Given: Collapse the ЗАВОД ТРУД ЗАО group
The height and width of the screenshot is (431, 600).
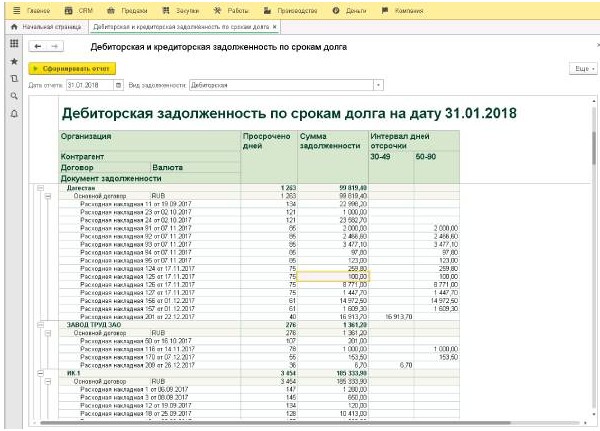Looking at the screenshot, I should [40, 325].
